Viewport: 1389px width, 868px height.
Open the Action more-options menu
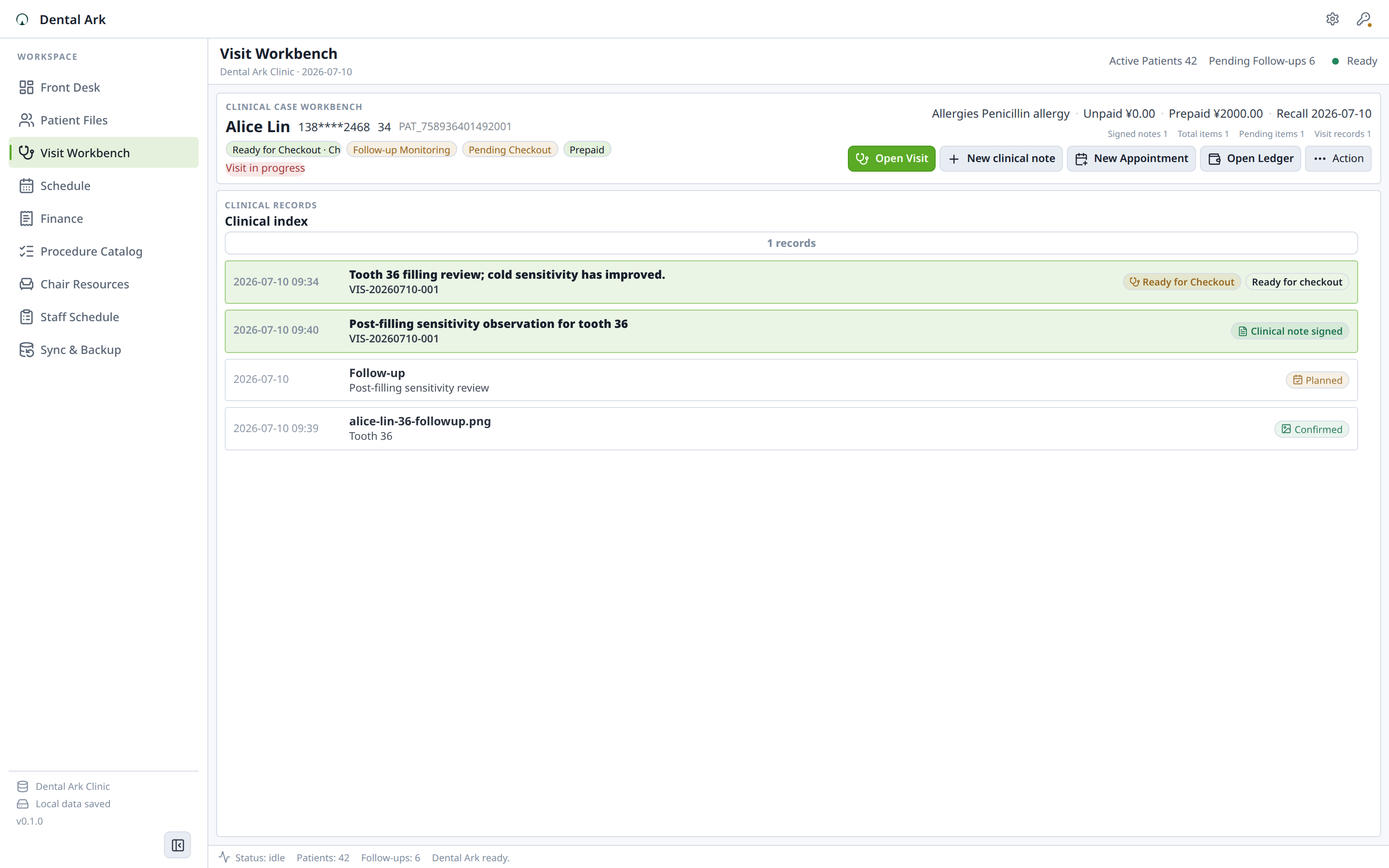point(1338,159)
